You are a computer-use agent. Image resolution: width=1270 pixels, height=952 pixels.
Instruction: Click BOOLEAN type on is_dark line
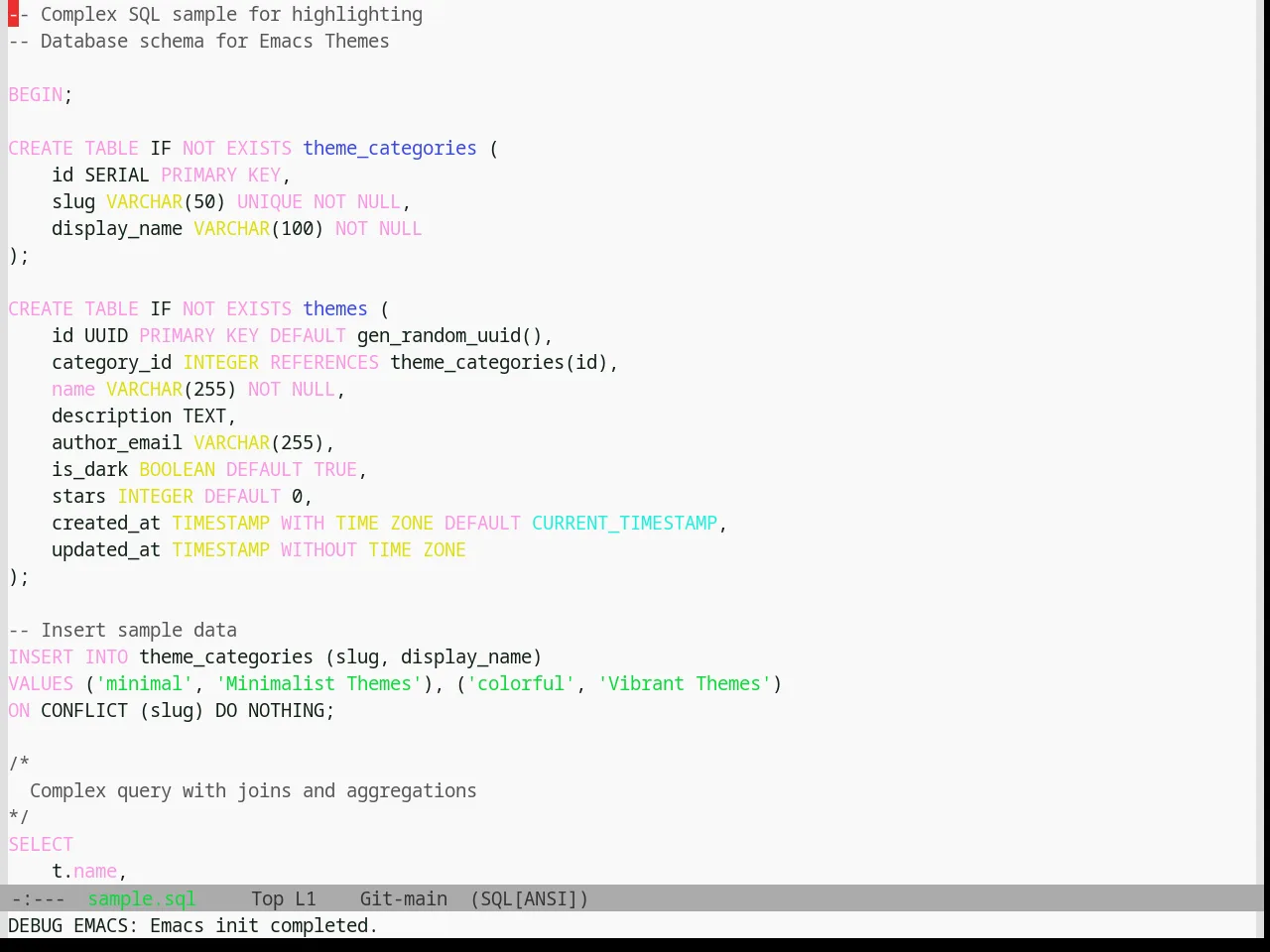(x=178, y=470)
